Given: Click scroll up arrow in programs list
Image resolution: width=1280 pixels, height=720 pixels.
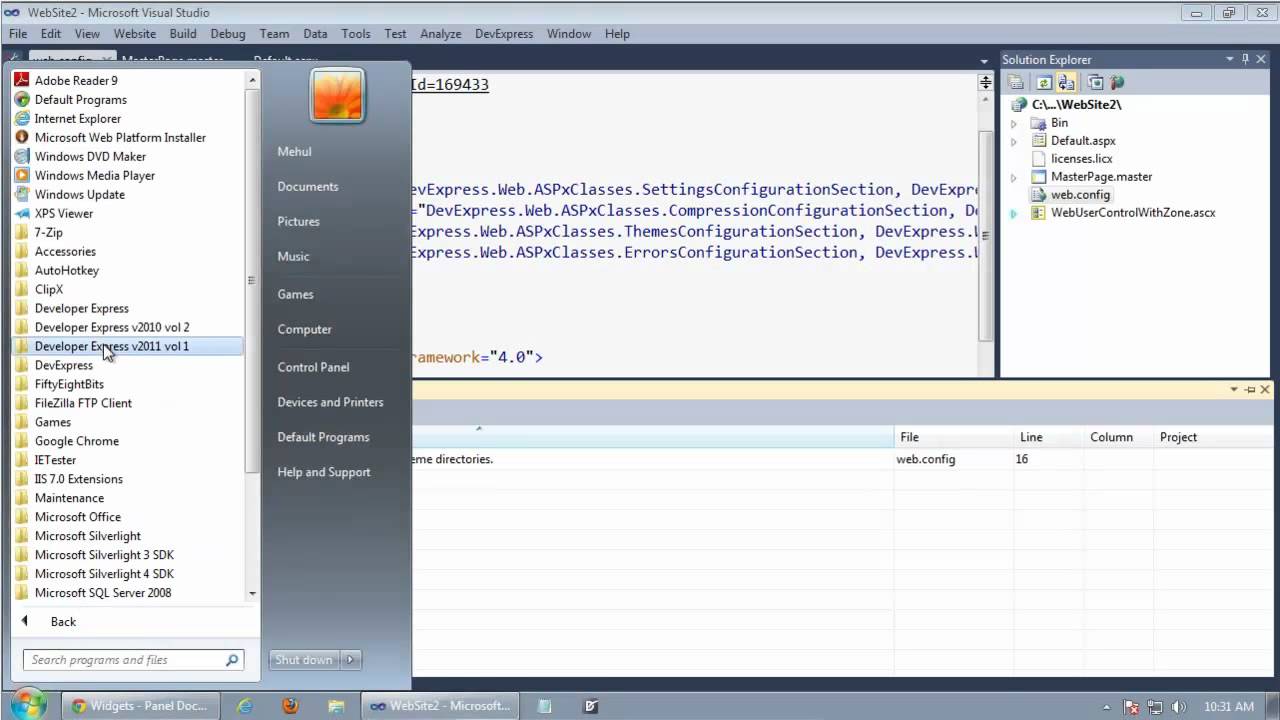Looking at the screenshot, I should [252, 79].
